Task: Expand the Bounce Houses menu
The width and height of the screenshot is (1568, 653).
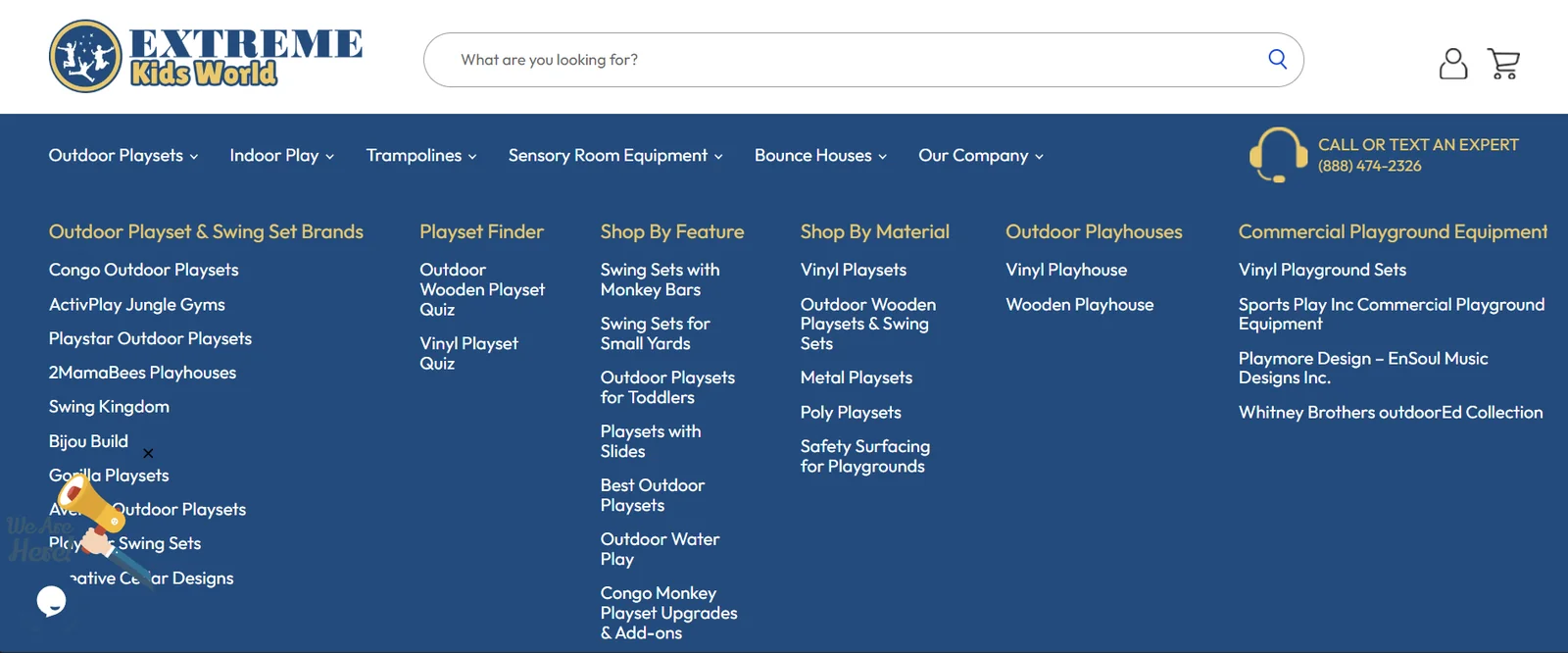Action: click(x=820, y=155)
